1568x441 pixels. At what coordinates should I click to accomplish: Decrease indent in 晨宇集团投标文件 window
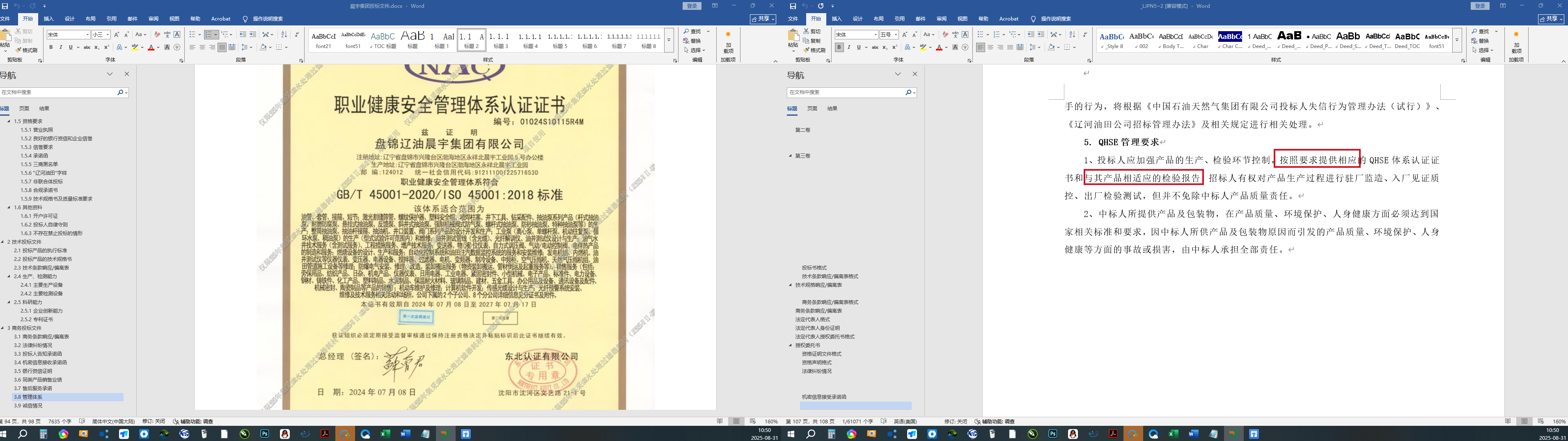[243, 35]
